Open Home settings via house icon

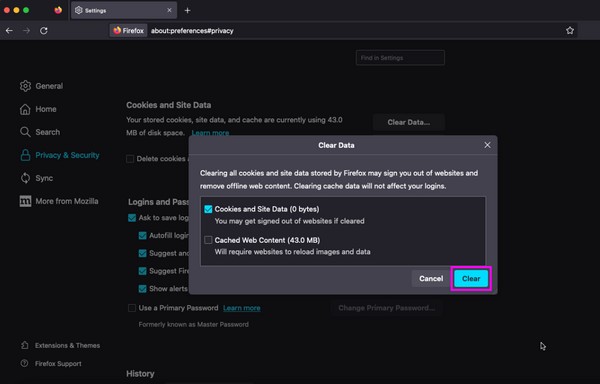[x=25, y=109]
